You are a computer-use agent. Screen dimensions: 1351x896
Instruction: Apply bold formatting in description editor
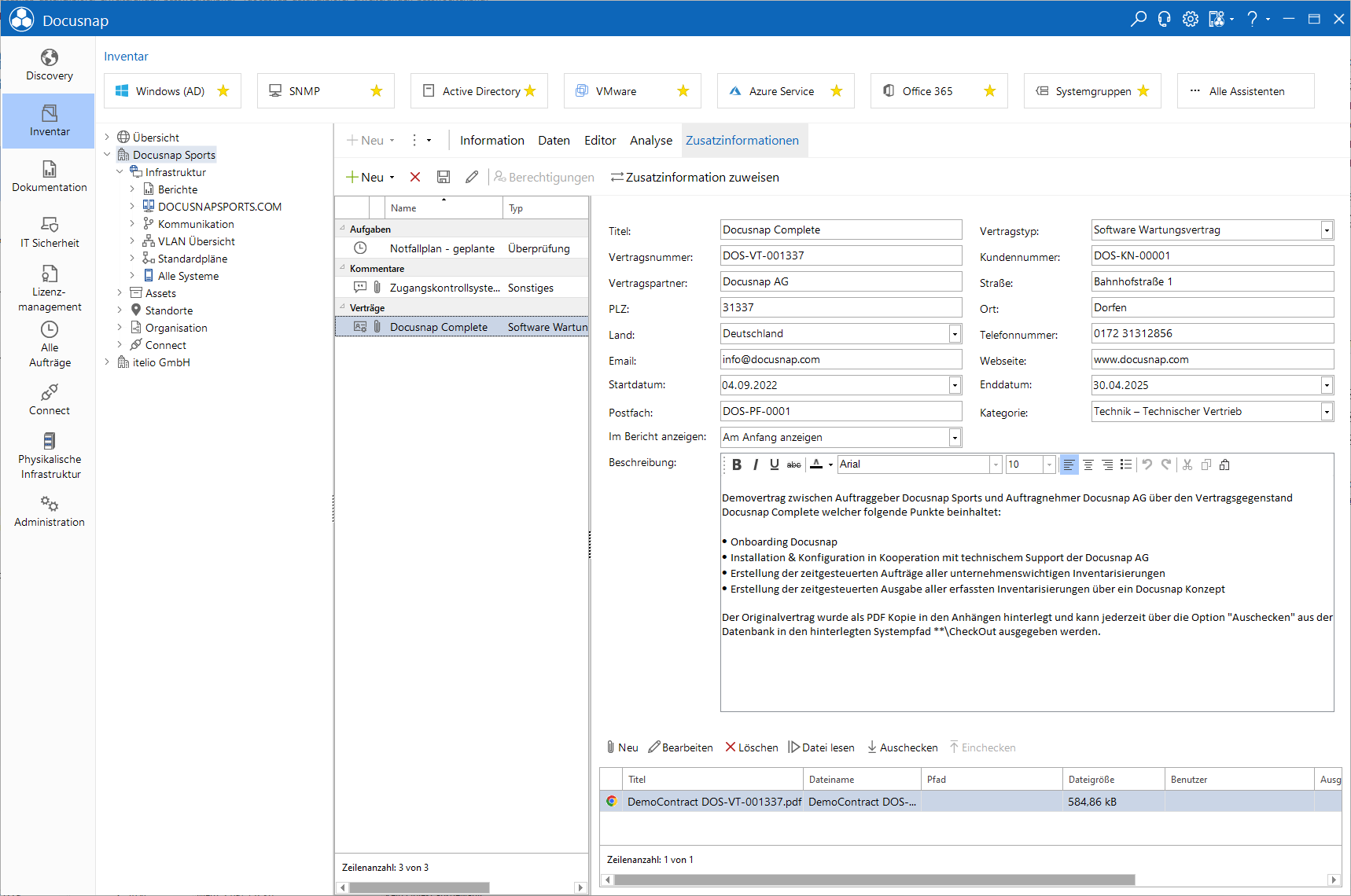737,465
